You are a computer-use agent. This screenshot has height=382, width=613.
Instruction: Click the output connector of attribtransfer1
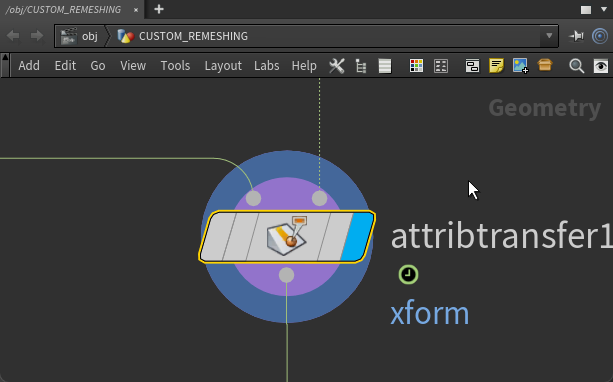pos(287,275)
